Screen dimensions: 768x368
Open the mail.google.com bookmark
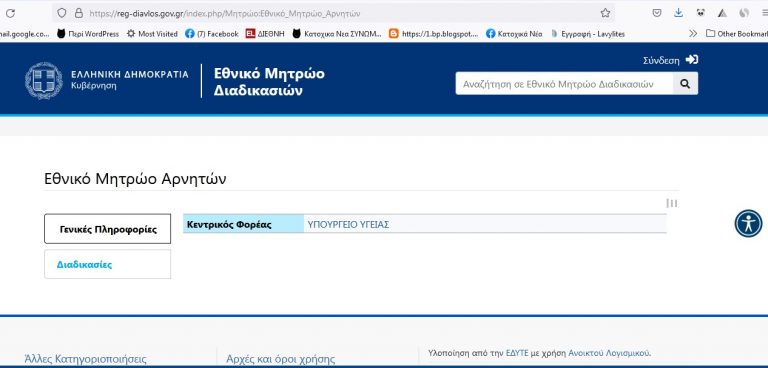tap(24, 34)
